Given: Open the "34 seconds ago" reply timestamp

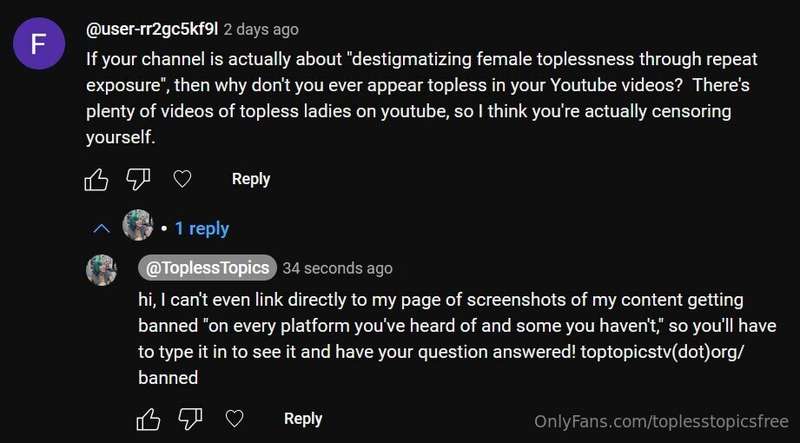Looking at the screenshot, I should [x=338, y=268].
